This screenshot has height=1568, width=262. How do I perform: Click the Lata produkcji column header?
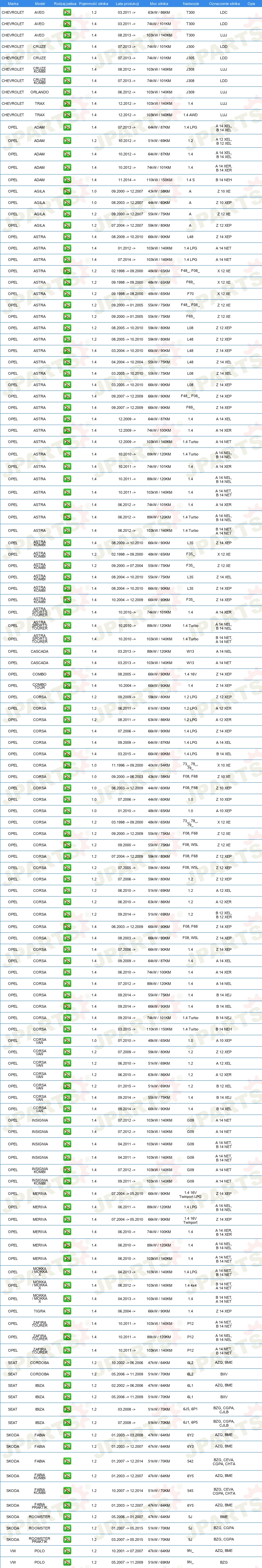point(127,4)
